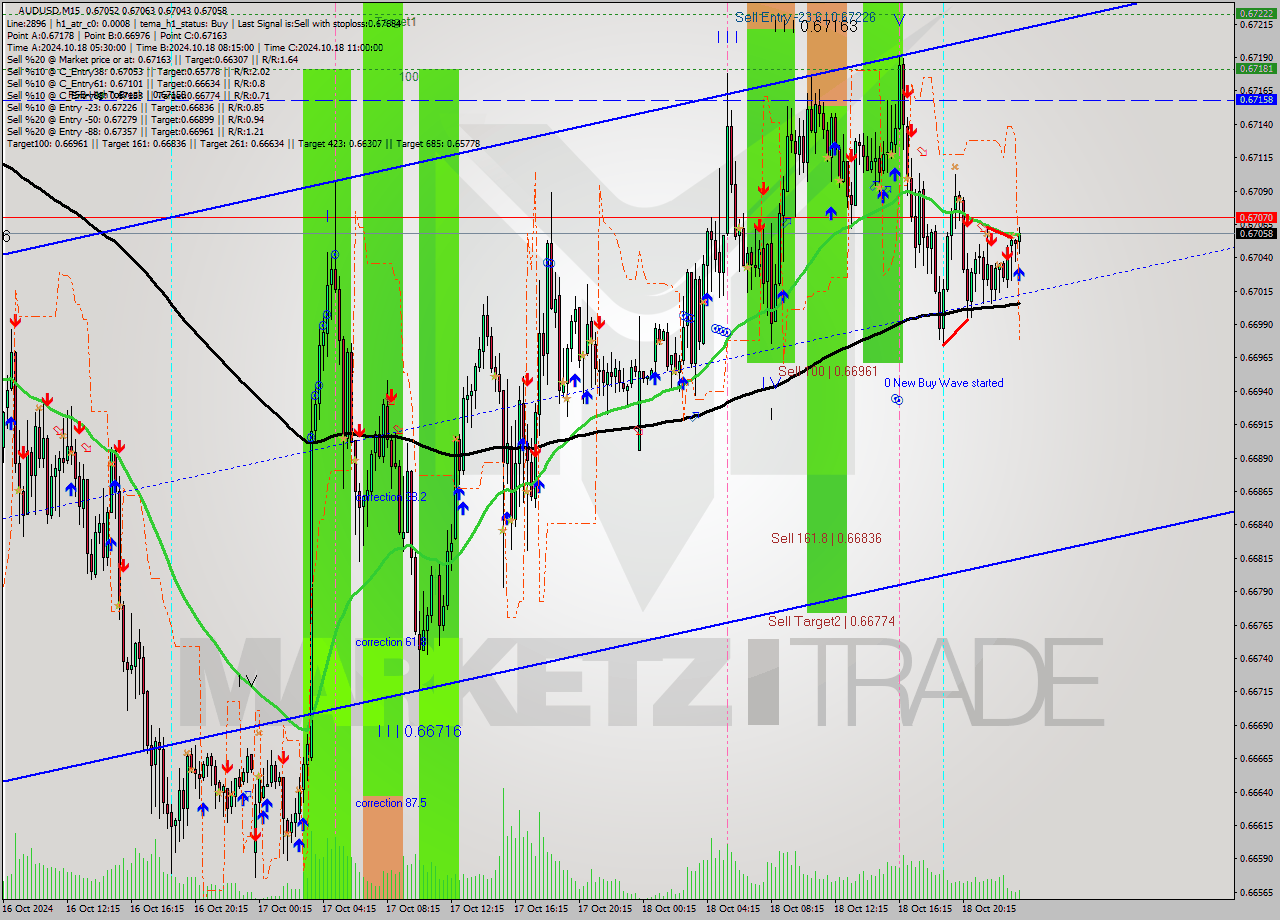Click the green 0.67222 price tag
Viewport: 1280px width, 920px height.
click(1255, 14)
